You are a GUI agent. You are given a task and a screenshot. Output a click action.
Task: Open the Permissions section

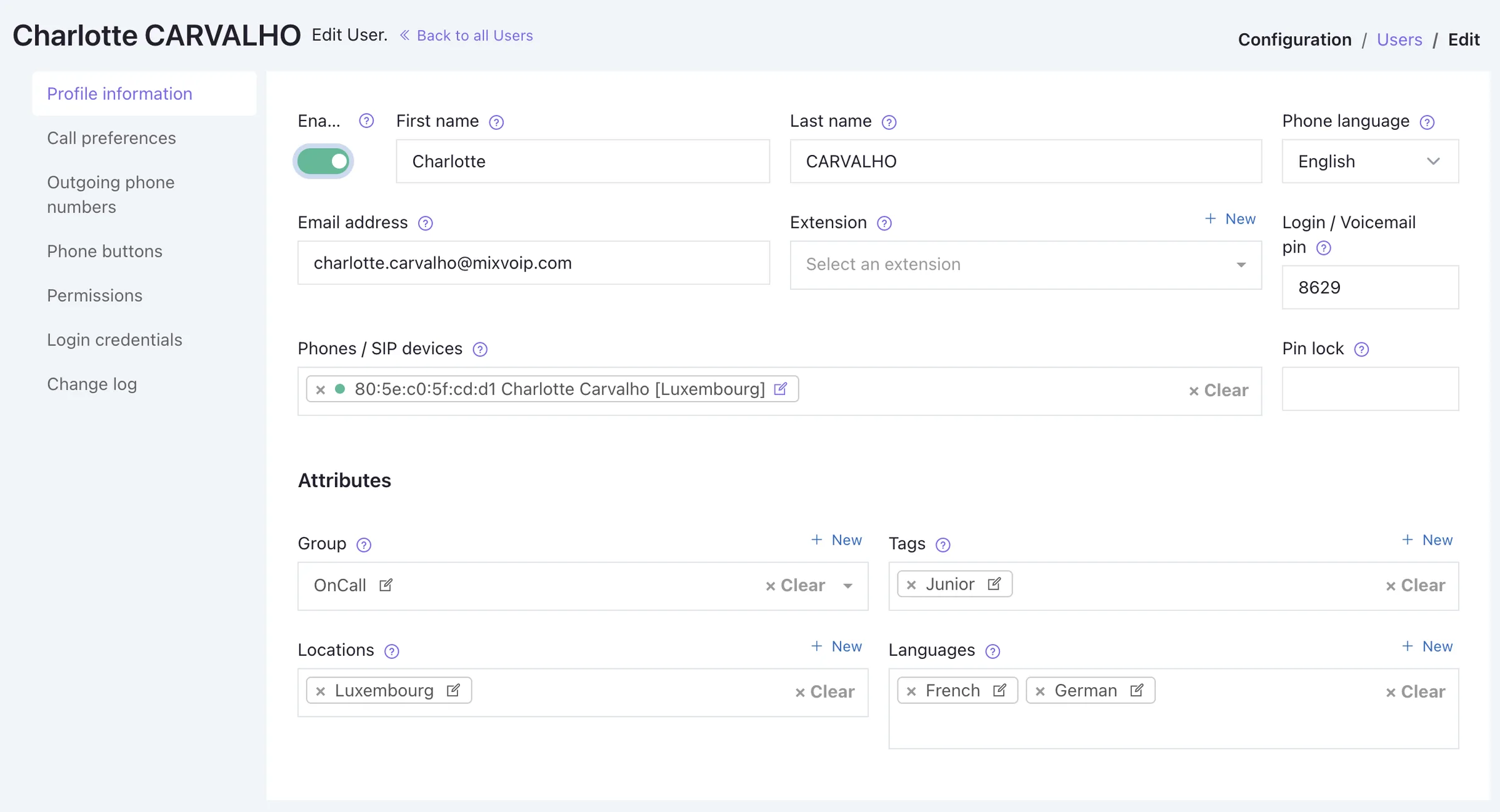click(x=94, y=295)
